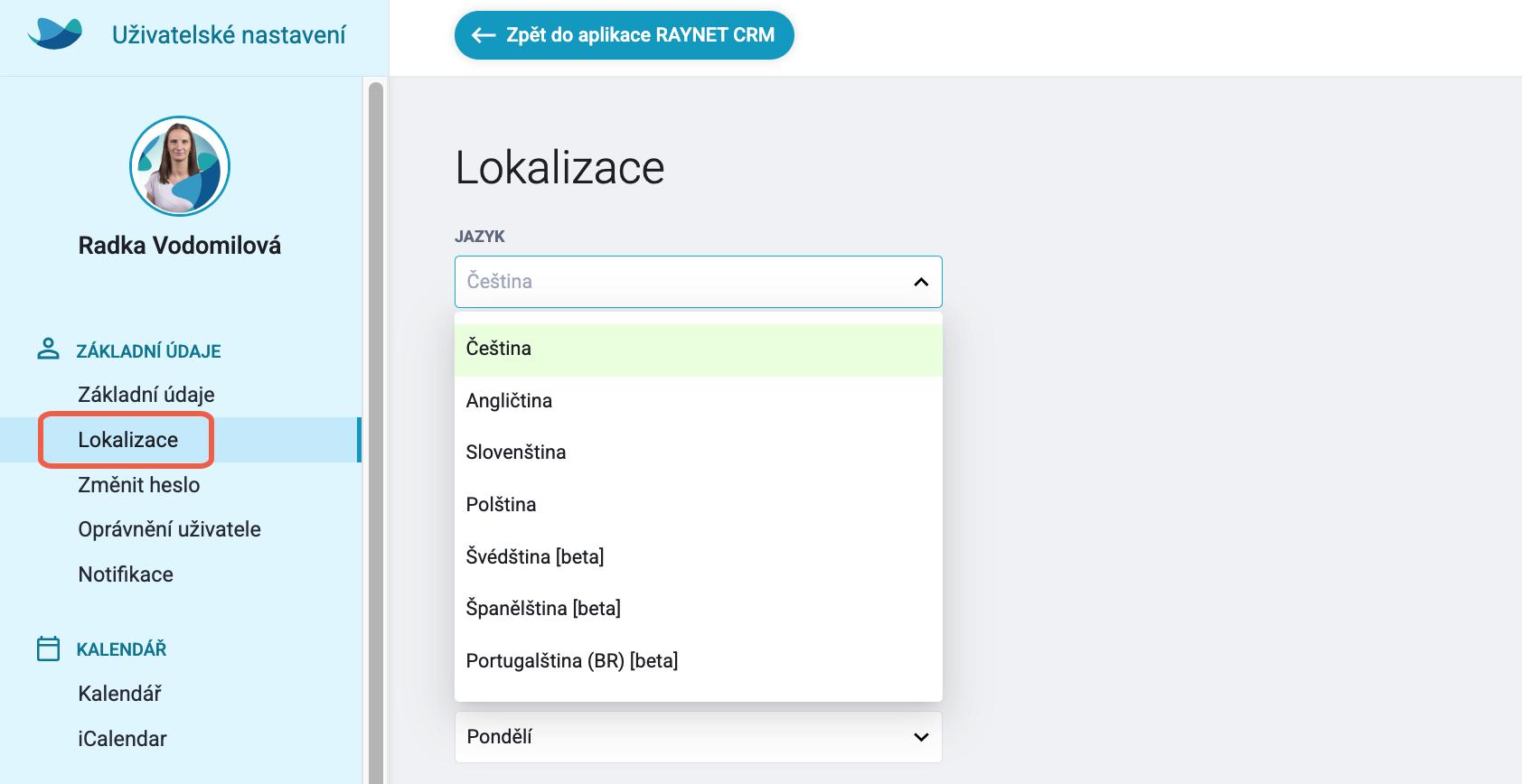Click the sidebar vertical scrollbar
1522x784 pixels.
click(x=376, y=434)
